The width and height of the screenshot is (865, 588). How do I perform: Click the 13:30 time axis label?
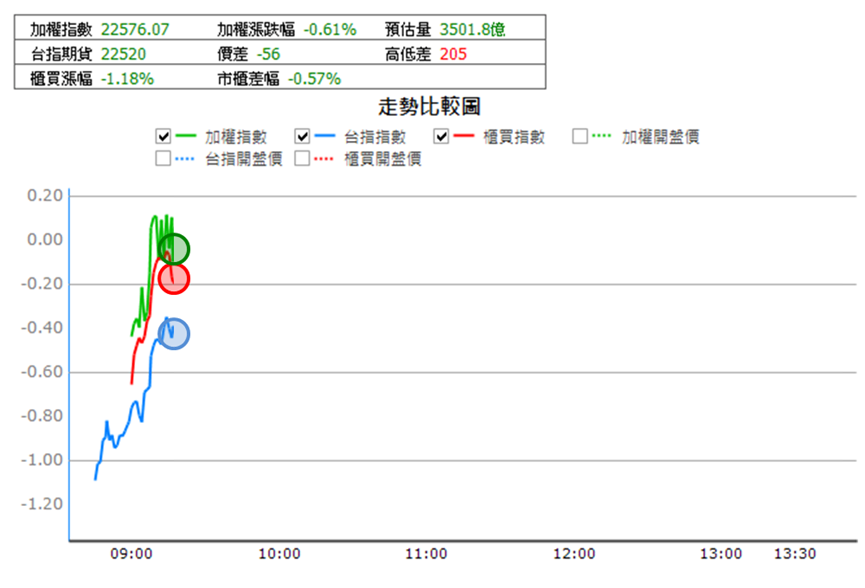795,554
